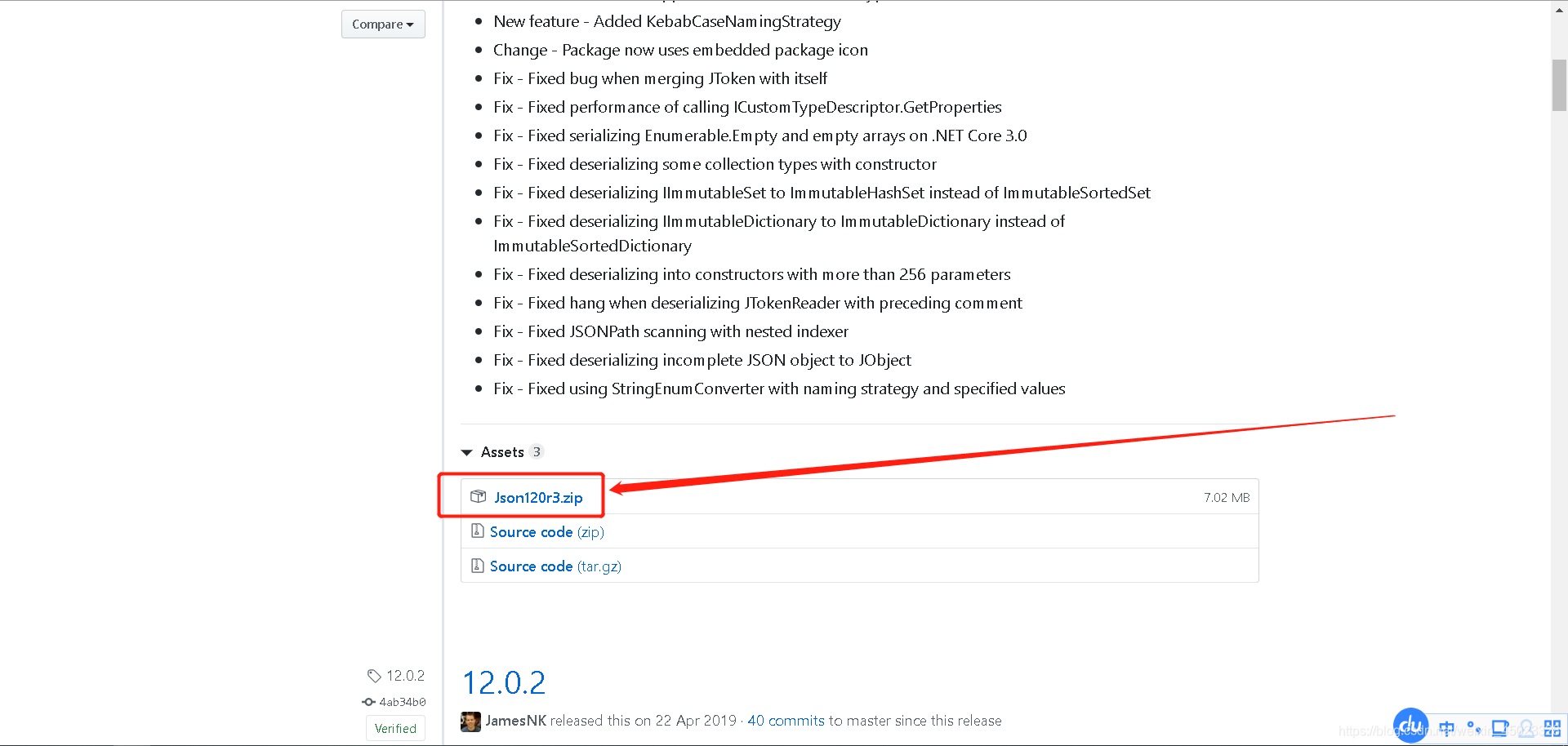Viewport: 1568px width, 746px height.
Task: Click JamesNK's avatar thumbnail
Action: [x=470, y=720]
